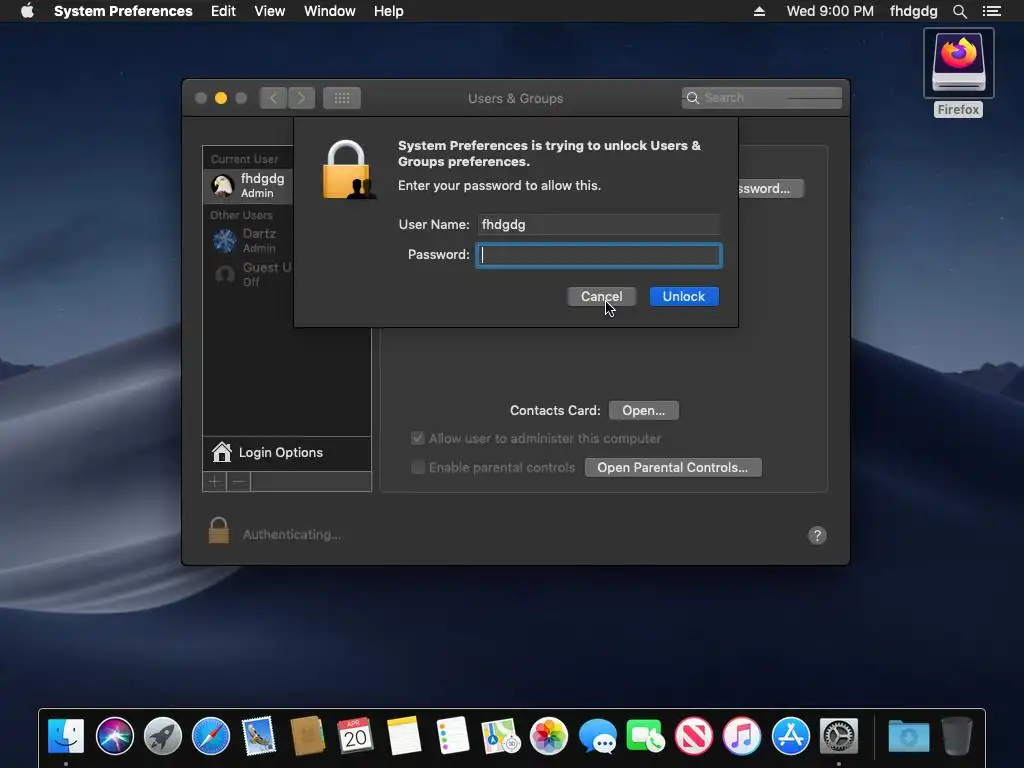The image size is (1024, 768).
Task: Go forward with the right chevron
Action: pyautogui.click(x=301, y=98)
